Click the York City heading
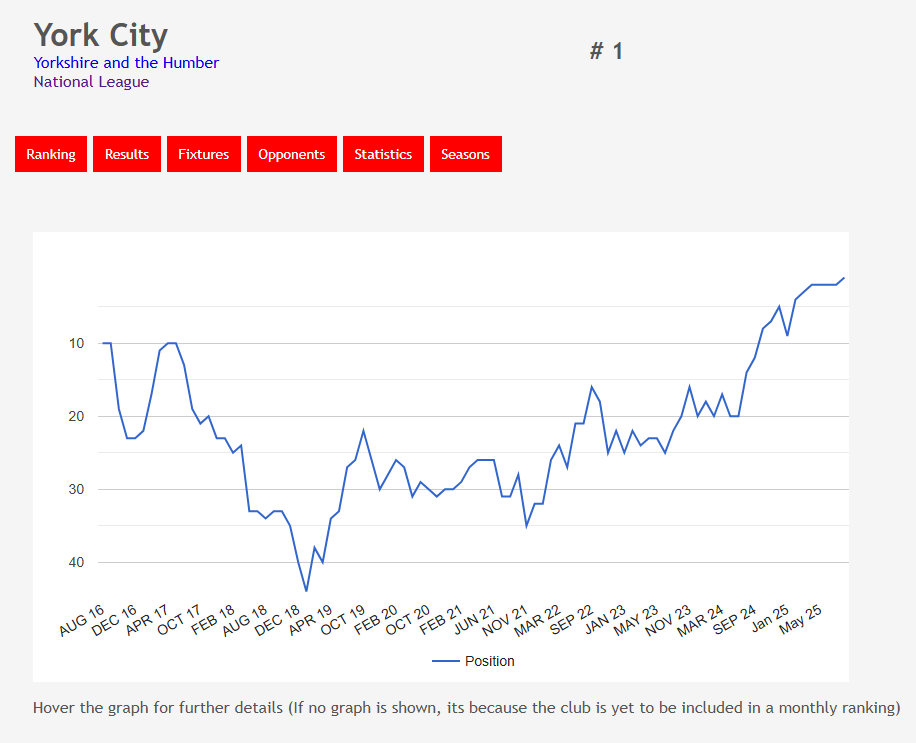 click(x=100, y=35)
